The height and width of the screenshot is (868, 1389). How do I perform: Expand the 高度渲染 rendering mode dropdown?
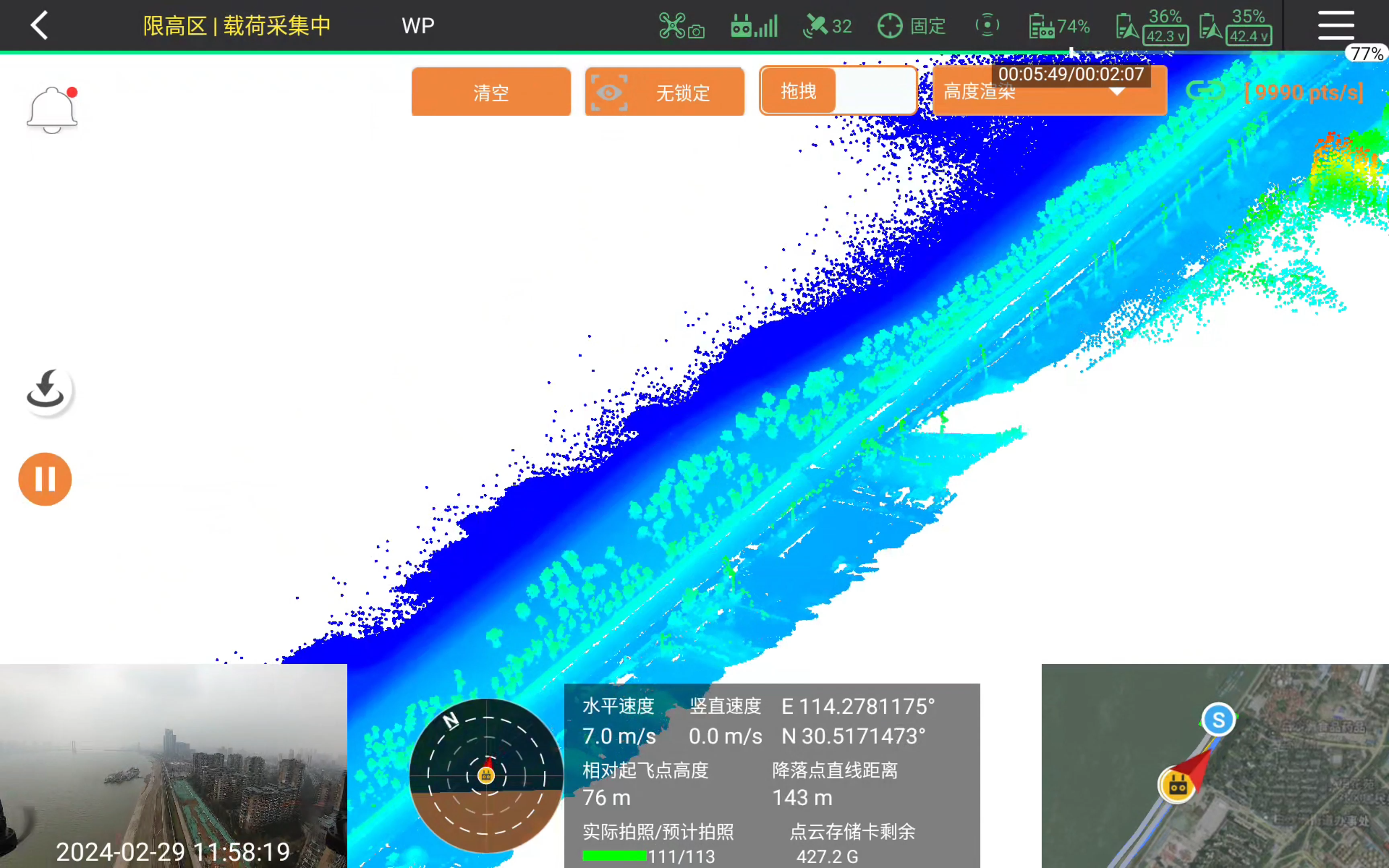[x=1050, y=92]
